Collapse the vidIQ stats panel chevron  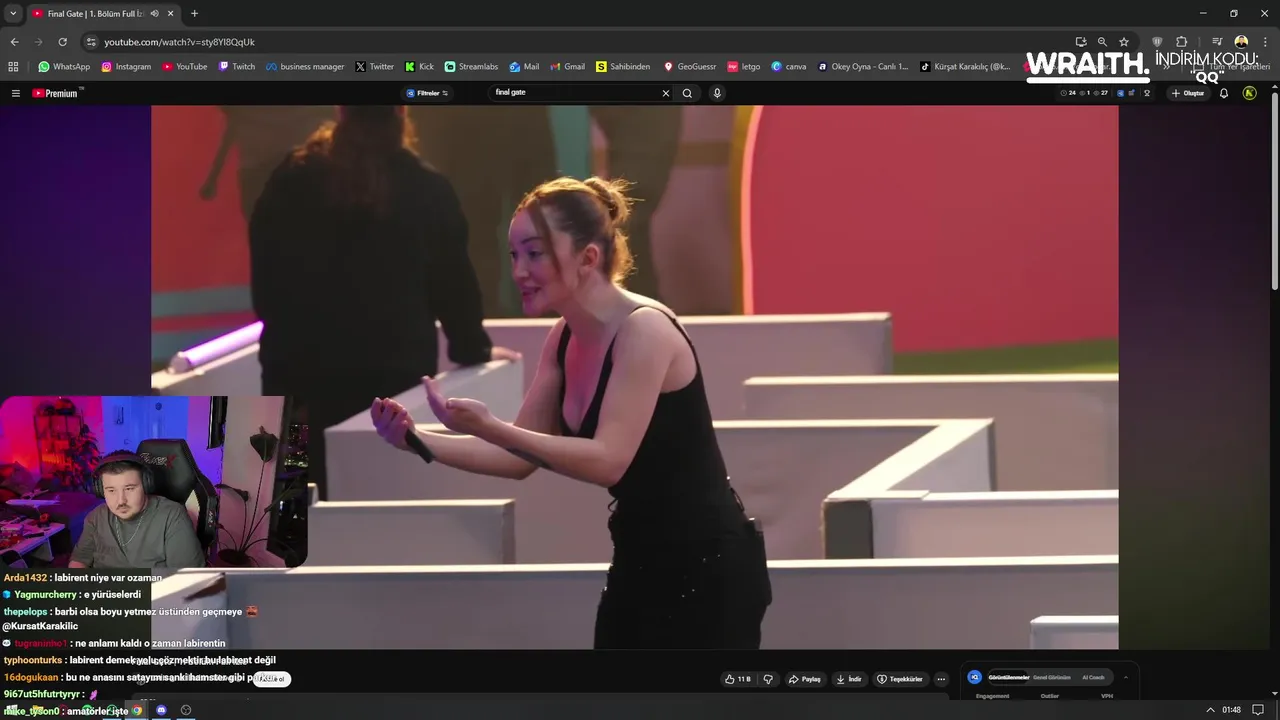click(x=1125, y=677)
